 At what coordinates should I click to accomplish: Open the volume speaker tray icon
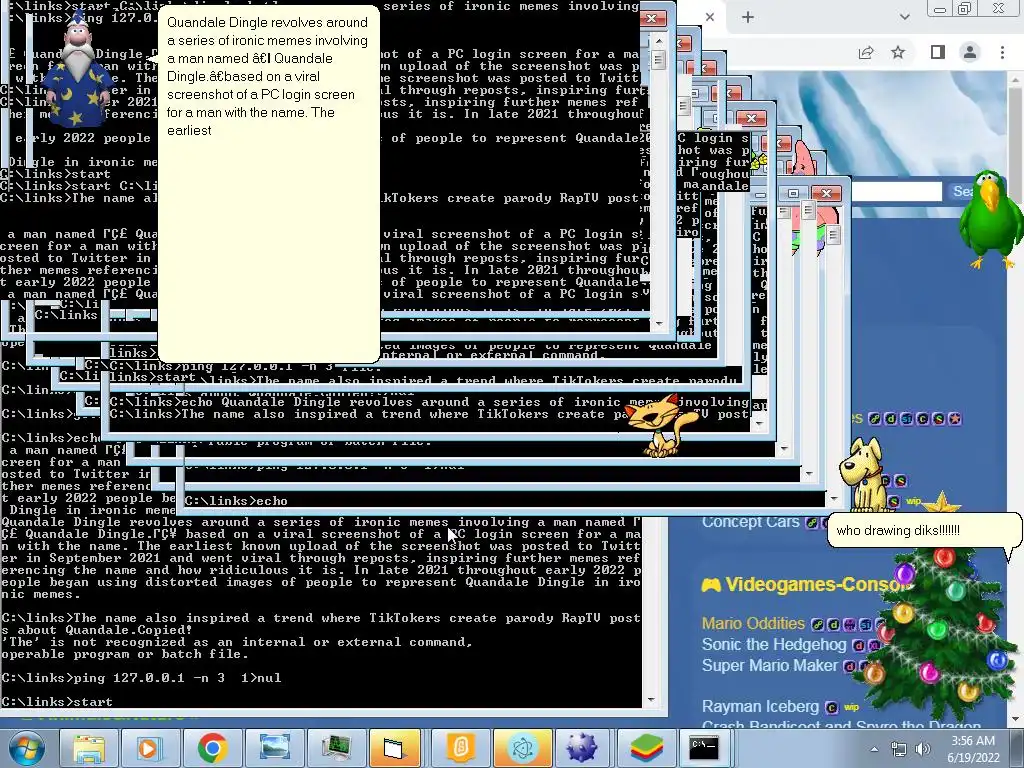(x=922, y=749)
